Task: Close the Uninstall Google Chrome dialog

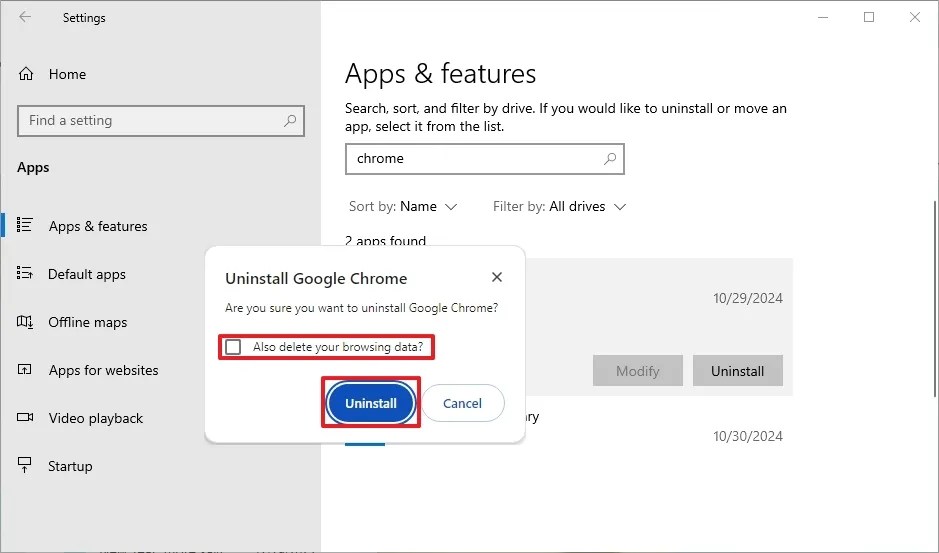Action: click(x=496, y=277)
